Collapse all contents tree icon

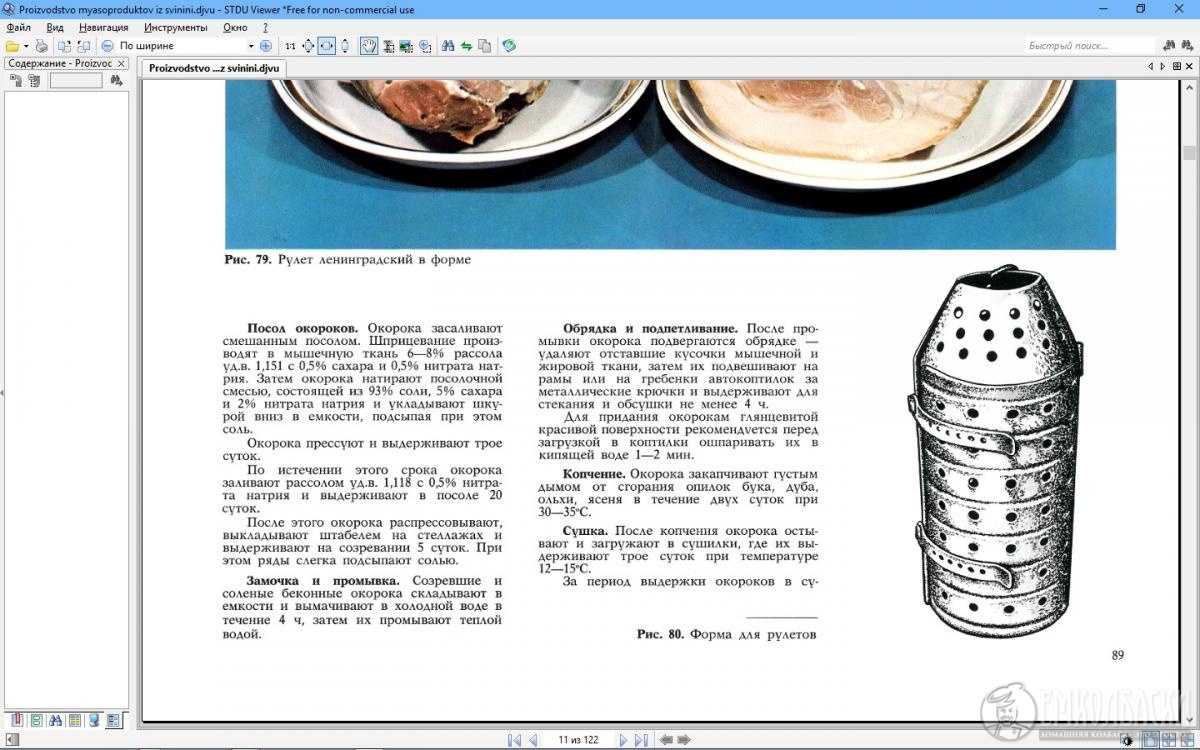tap(35, 81)
